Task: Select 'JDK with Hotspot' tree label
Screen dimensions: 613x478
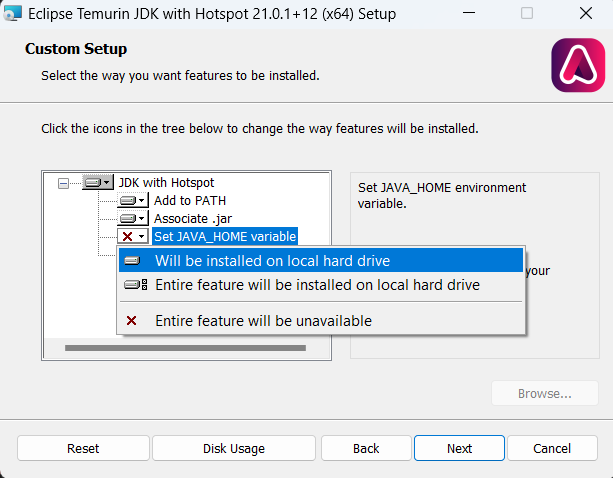Action: click(x=166, y=183)
